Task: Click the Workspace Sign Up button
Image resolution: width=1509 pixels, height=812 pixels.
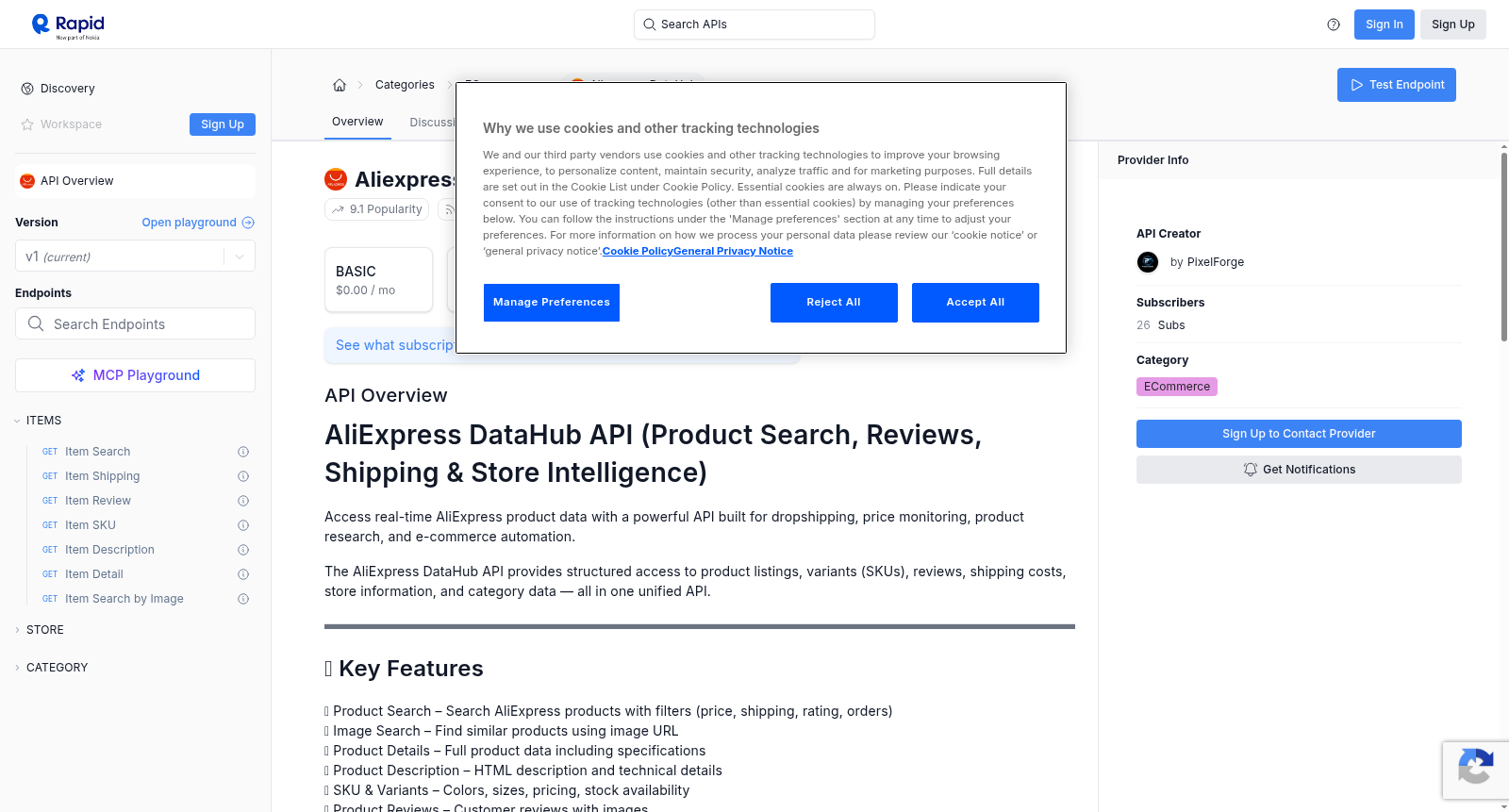Action: (223, 124)
